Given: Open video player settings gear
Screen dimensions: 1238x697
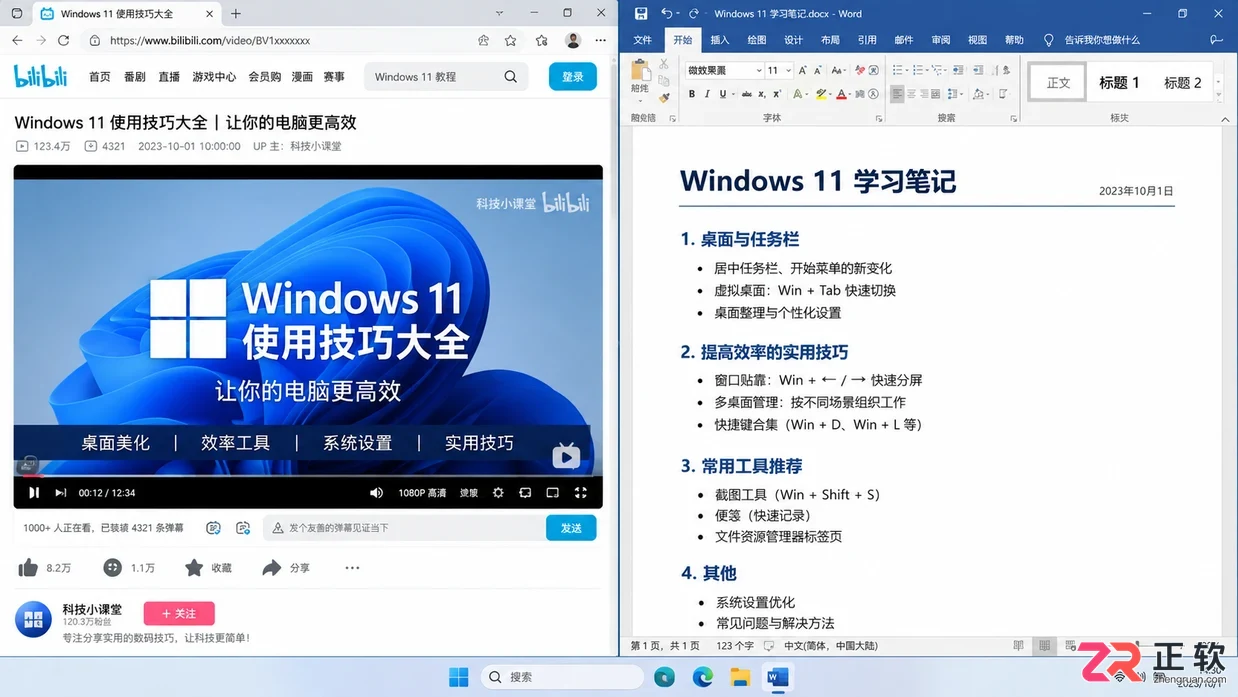Looking at the screenshot, I should [498, 493].
